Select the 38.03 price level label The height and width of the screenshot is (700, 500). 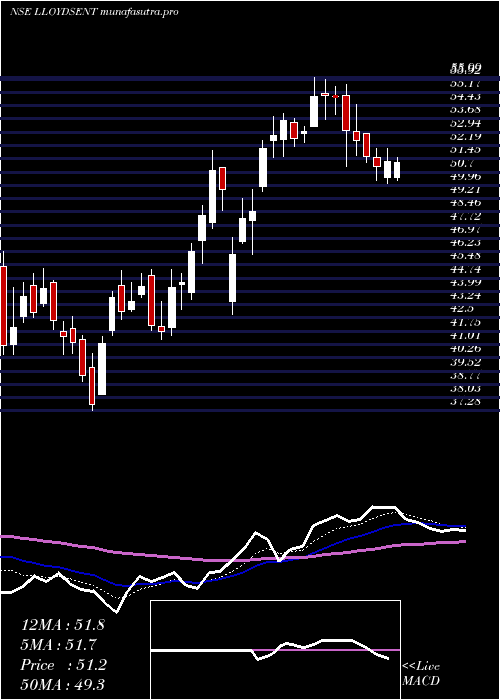coord(465,388)
